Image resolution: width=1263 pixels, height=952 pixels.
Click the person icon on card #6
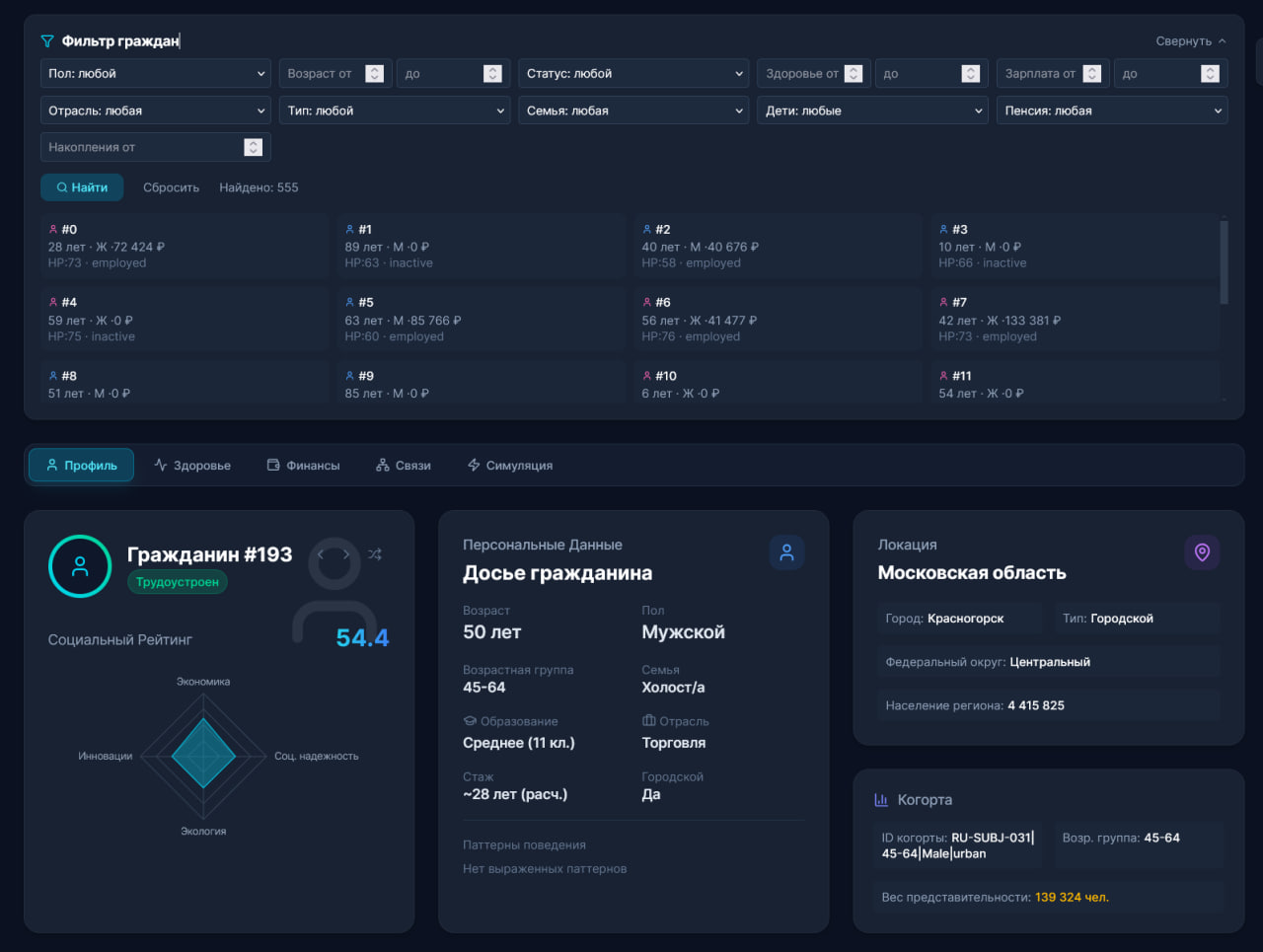[647, 302]
